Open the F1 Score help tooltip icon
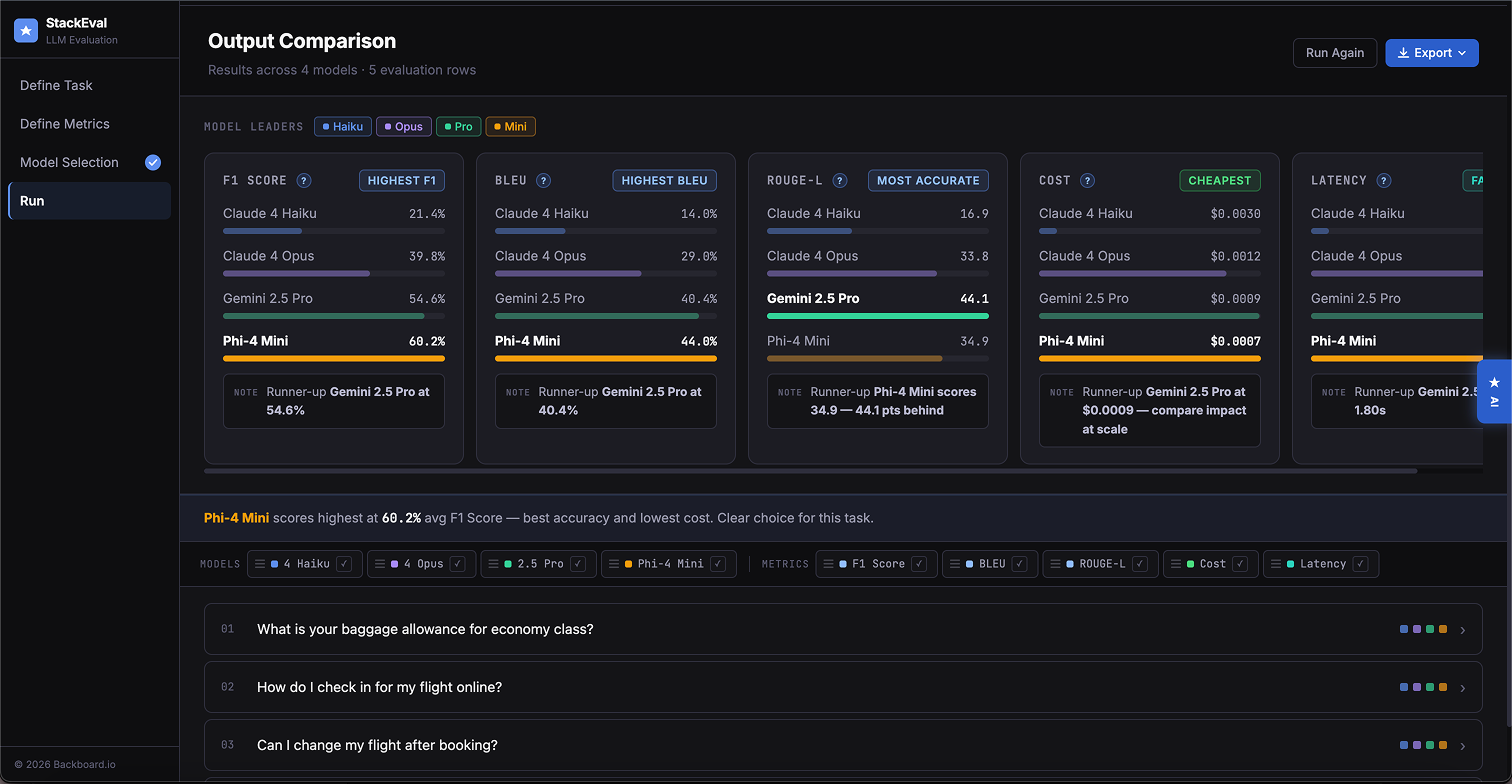 (304, 181)
